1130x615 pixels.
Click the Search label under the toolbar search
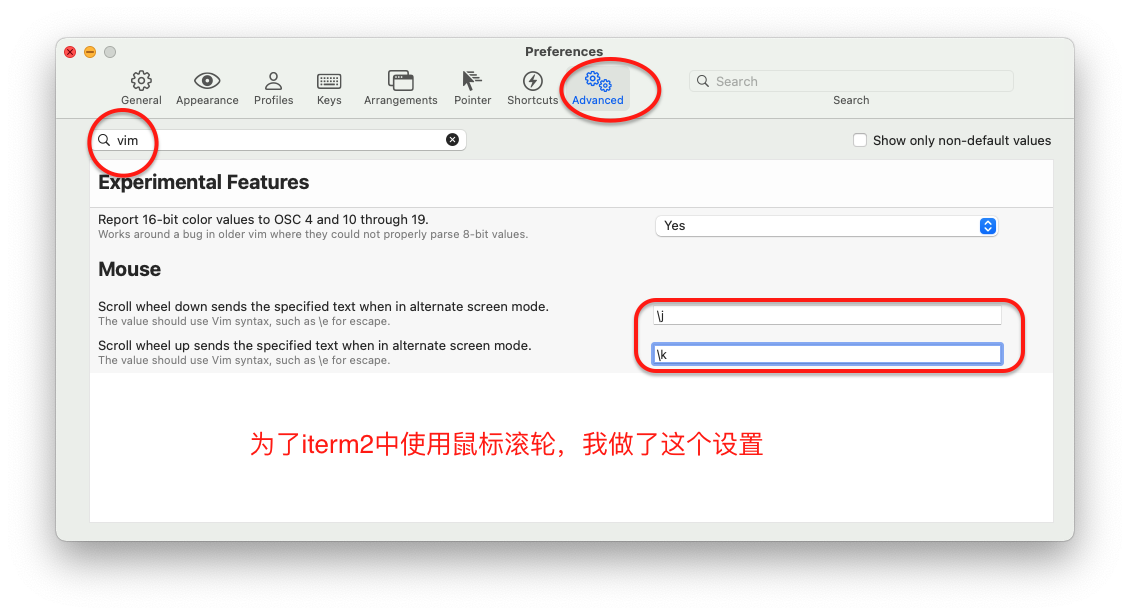(851, 100)
